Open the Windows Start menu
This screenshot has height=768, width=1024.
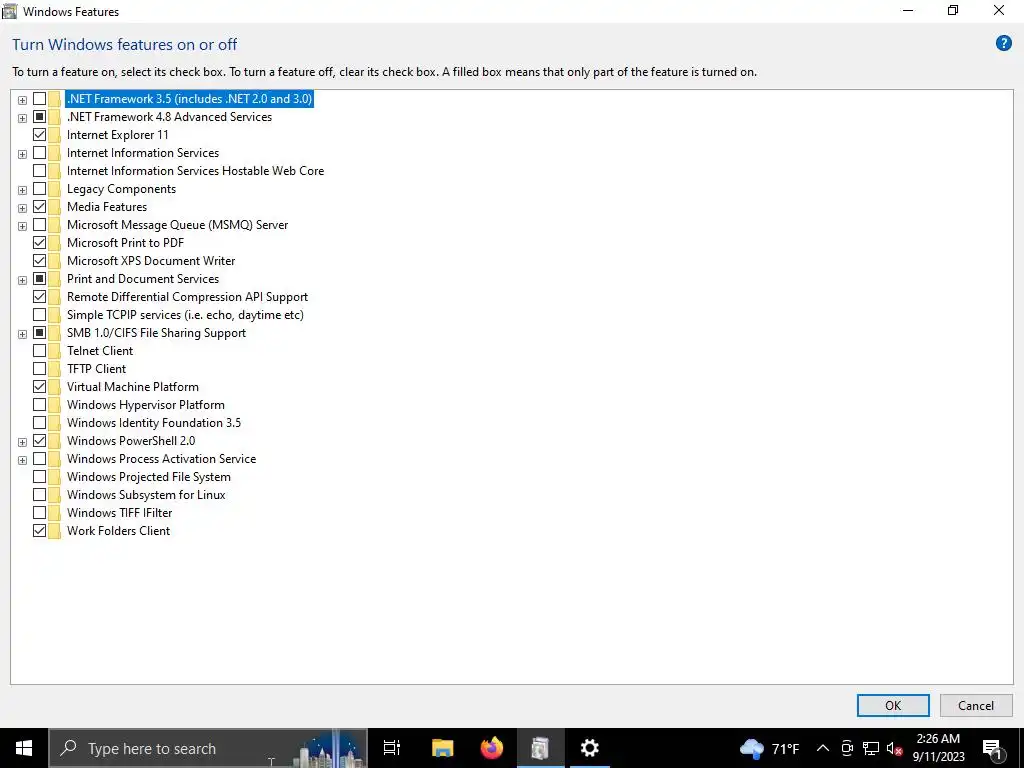(x=24, y=748)
